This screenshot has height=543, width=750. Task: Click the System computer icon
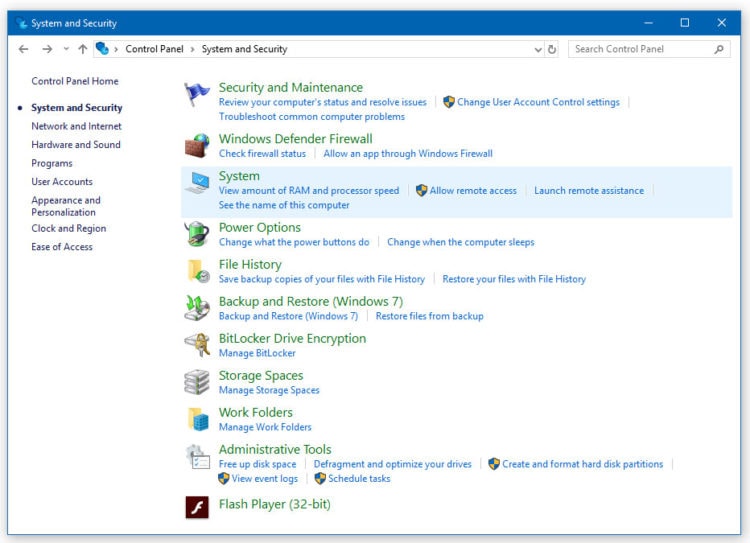pyautogui.click(x=197, y=183)
